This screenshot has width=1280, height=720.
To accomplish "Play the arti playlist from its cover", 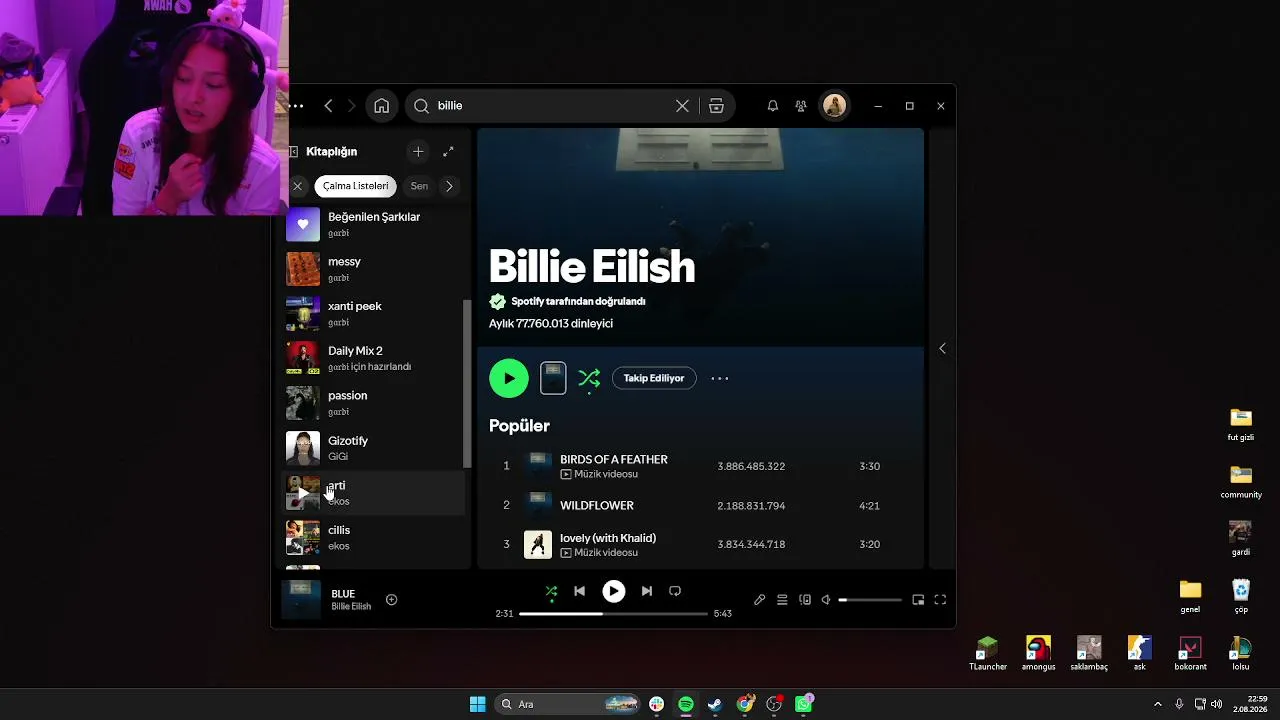I will click(303, 493).
